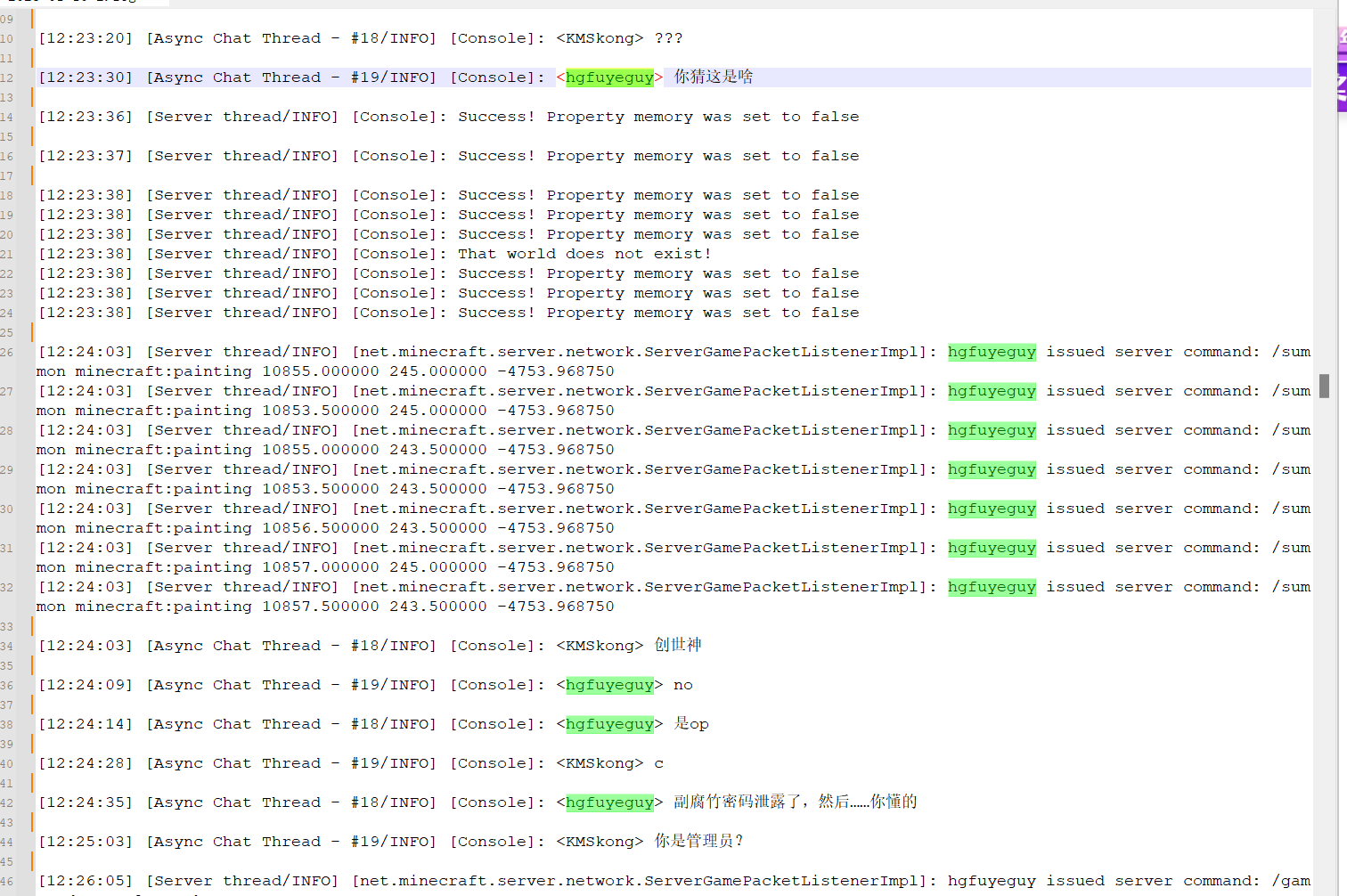This screenshot has height=896, width=1347.
Task: Click unhighlighted hgfuyeguy in the 12:26:05 line
Action: 992,881
